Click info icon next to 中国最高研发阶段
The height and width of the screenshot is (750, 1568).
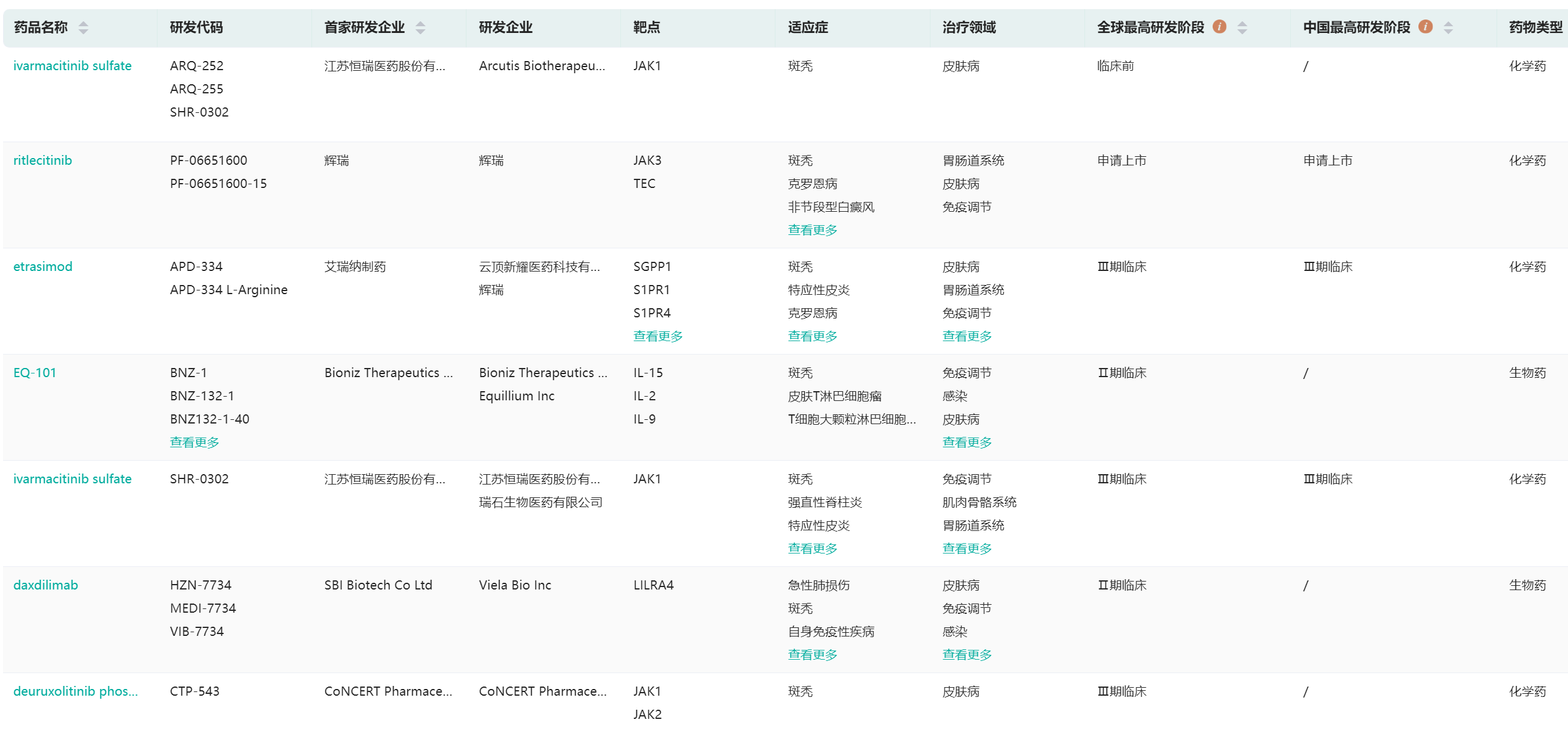point(1425,27)
